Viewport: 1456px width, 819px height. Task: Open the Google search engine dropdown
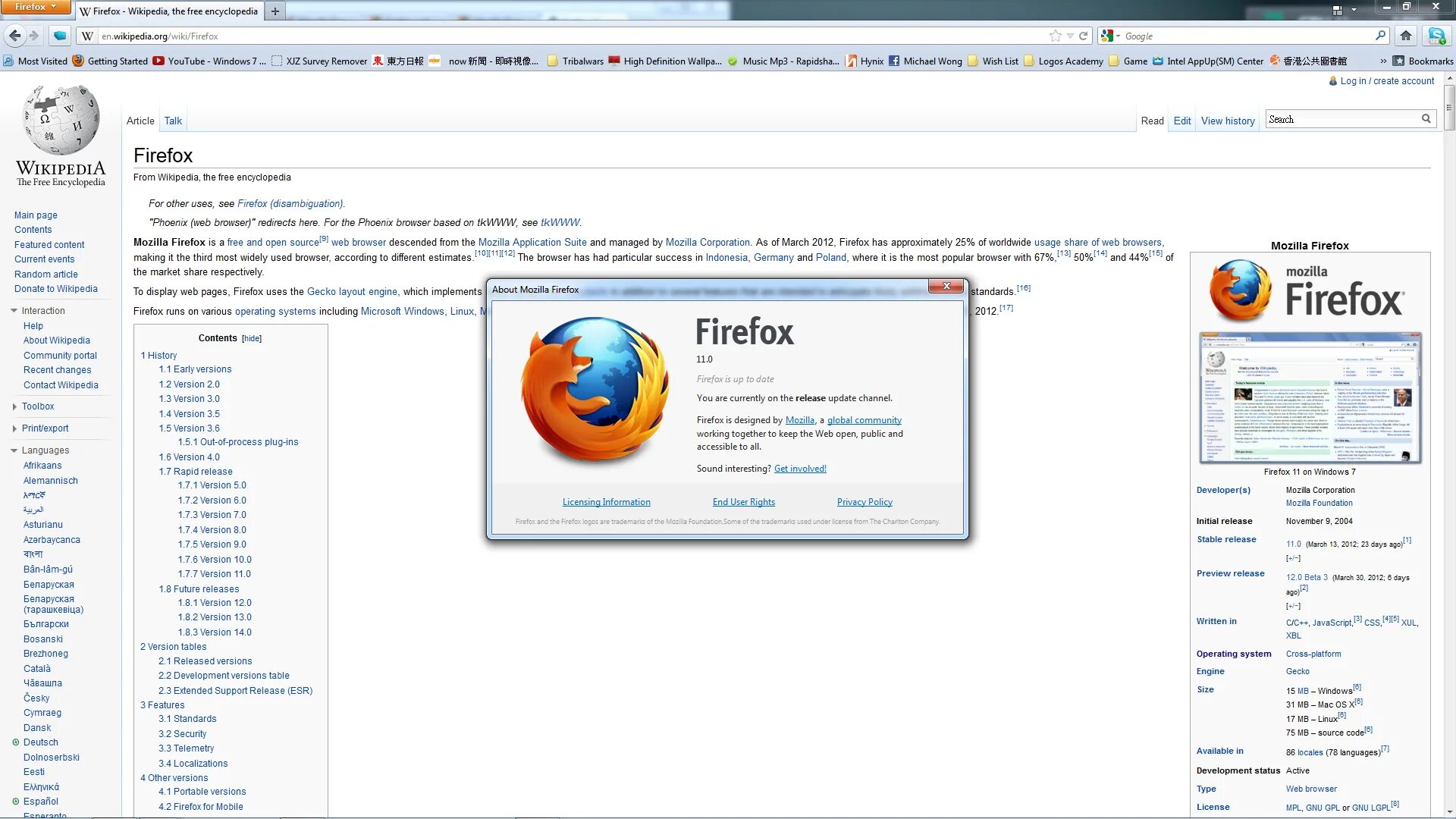[1111, 36]
